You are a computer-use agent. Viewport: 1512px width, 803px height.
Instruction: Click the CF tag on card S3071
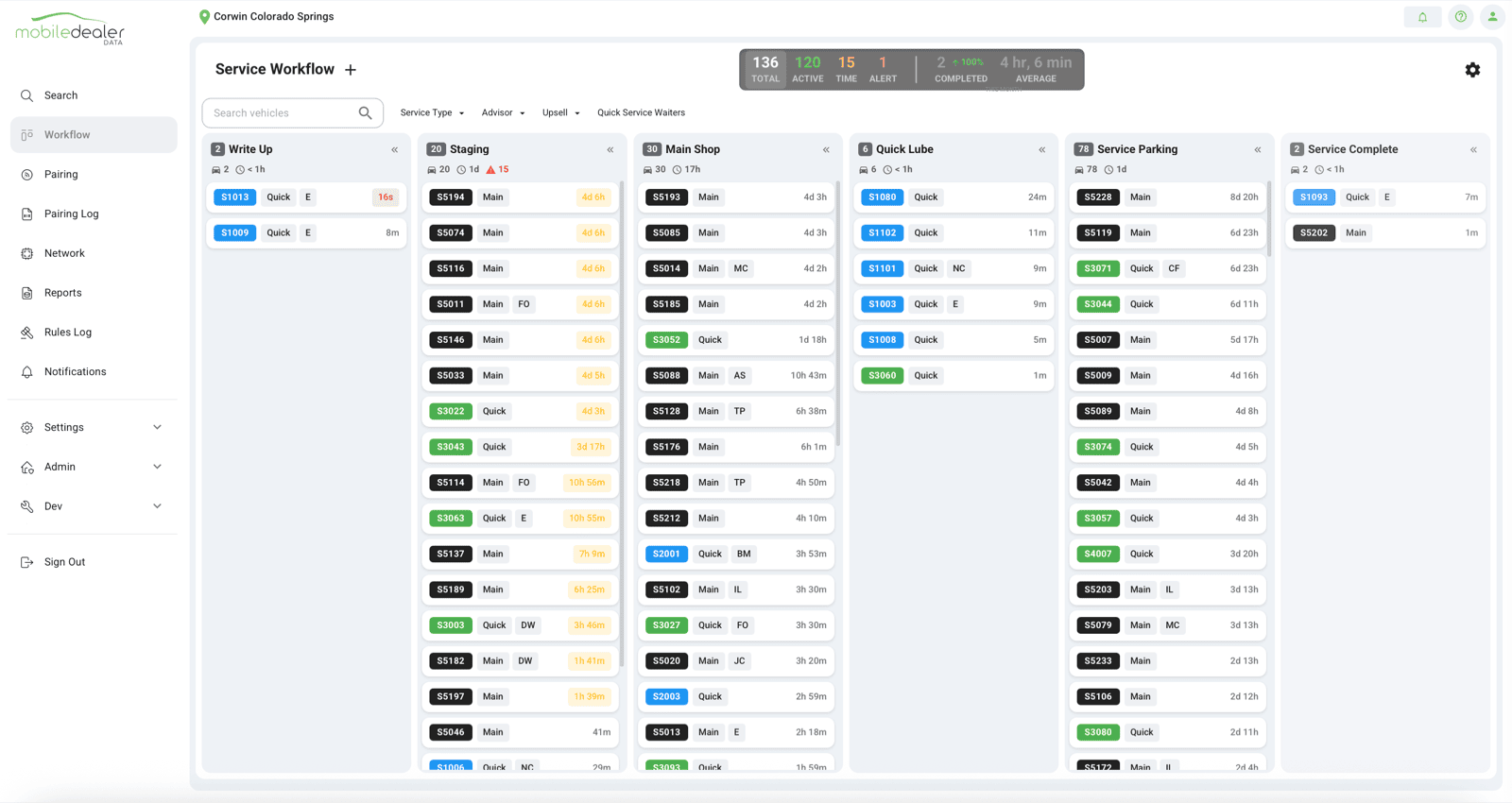1174,269
